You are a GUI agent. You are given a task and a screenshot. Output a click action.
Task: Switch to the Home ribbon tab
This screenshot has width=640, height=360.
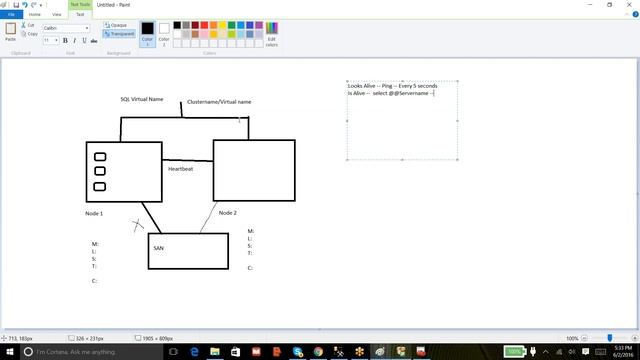35,14
